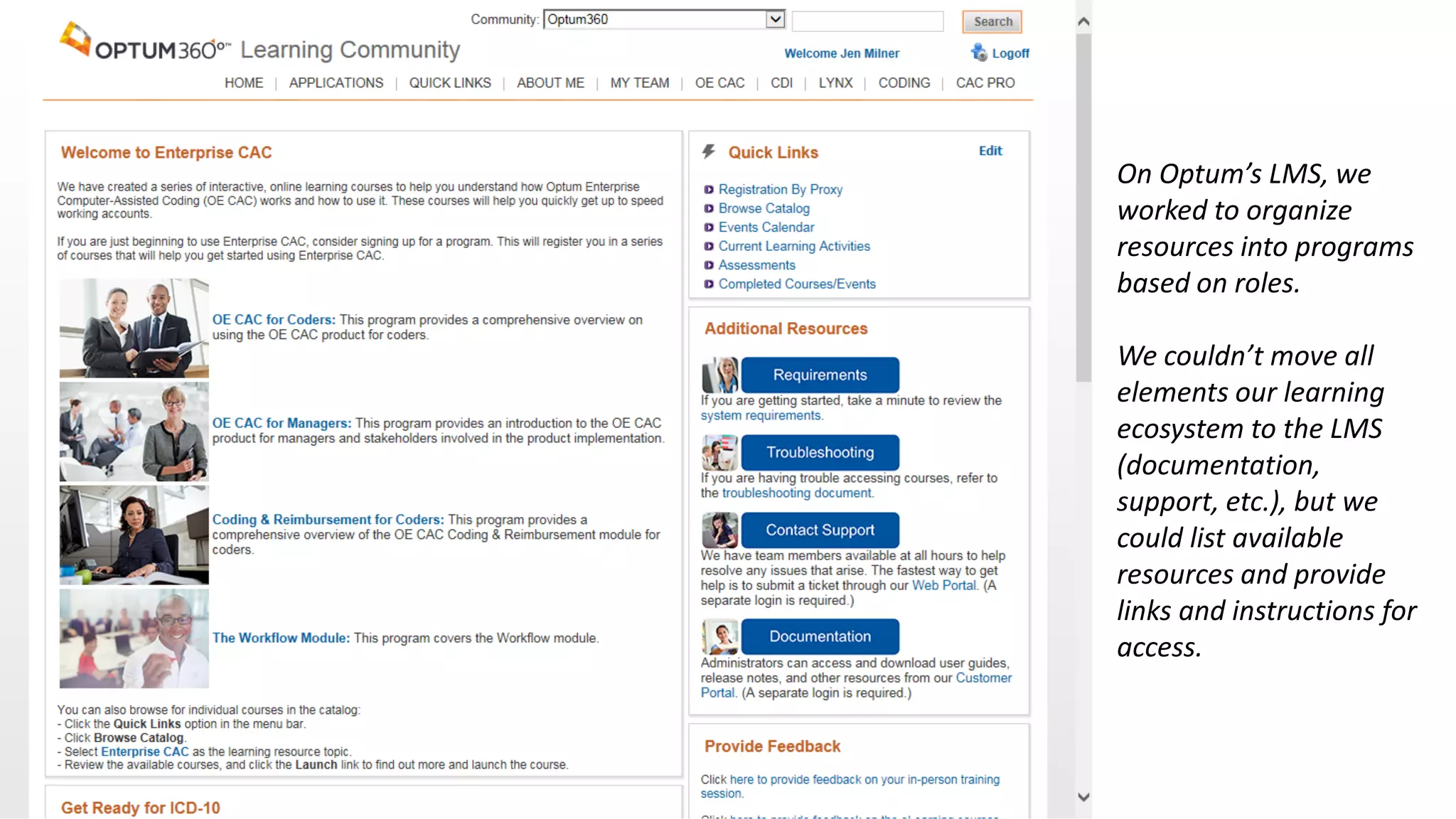Click the blue Requirements button
The height and width of the screenshot is (819, 1456).
820,375
